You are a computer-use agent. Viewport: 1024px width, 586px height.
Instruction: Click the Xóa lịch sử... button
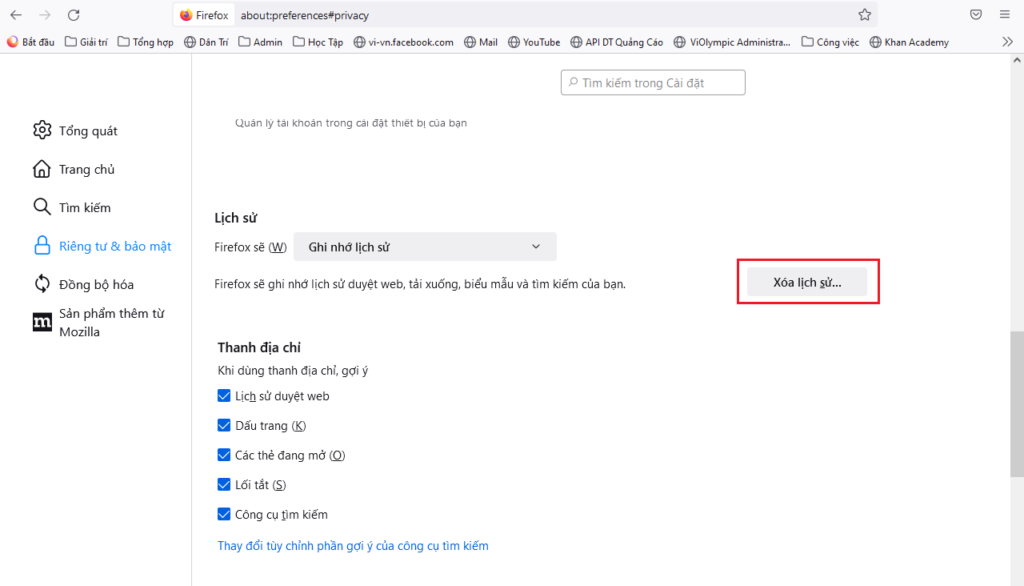(807, 282)
